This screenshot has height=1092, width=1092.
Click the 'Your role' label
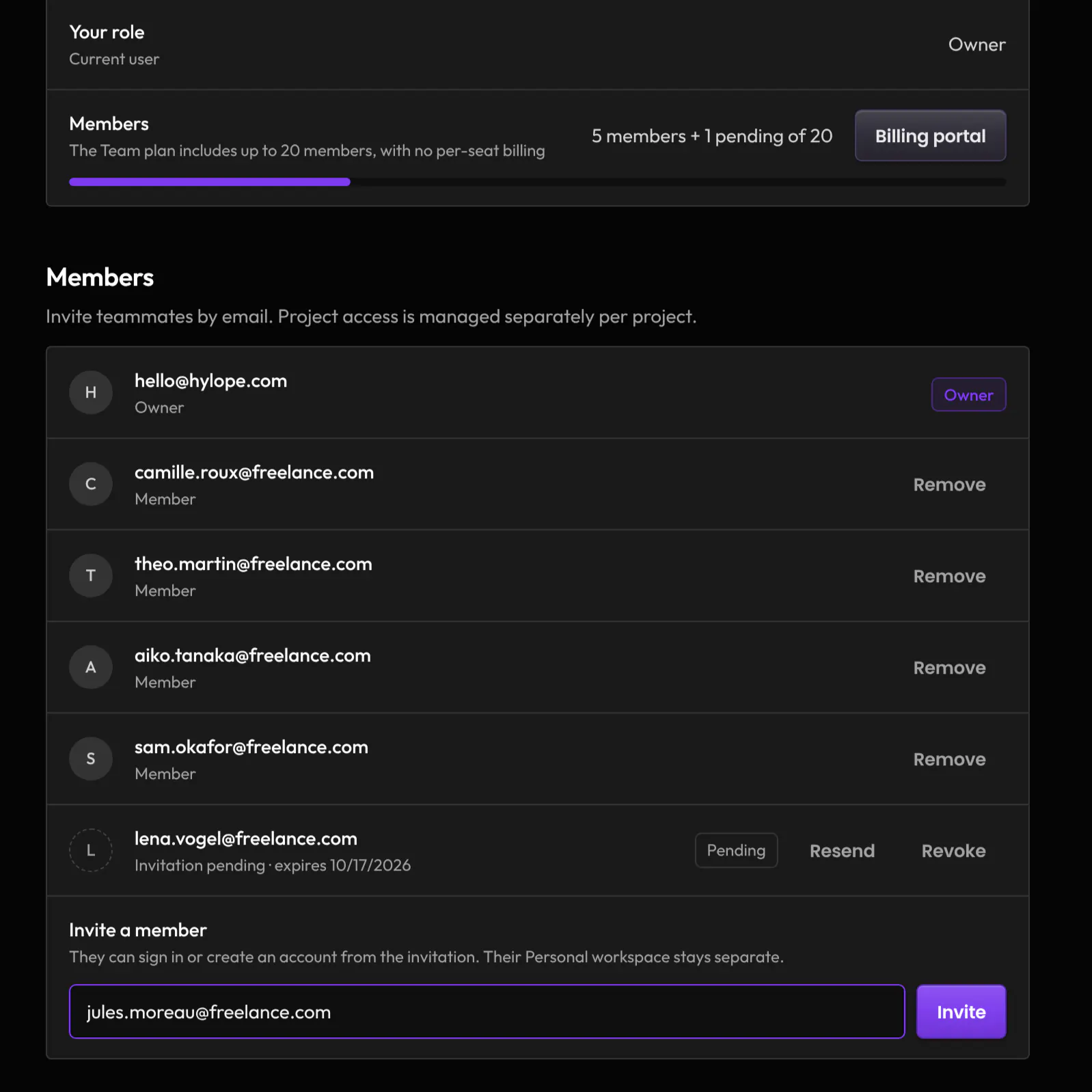(107, 32)
